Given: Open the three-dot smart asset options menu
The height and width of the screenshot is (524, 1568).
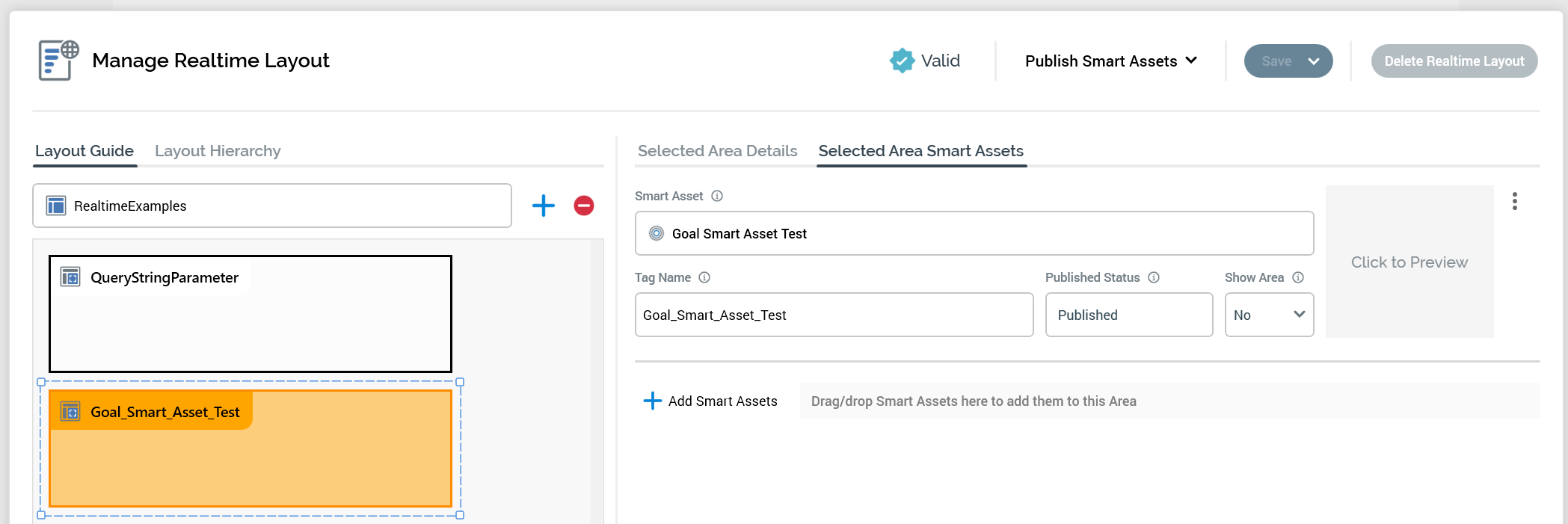Looking at the screenshot, I should pyautogui.click(x=1515, y=201).
